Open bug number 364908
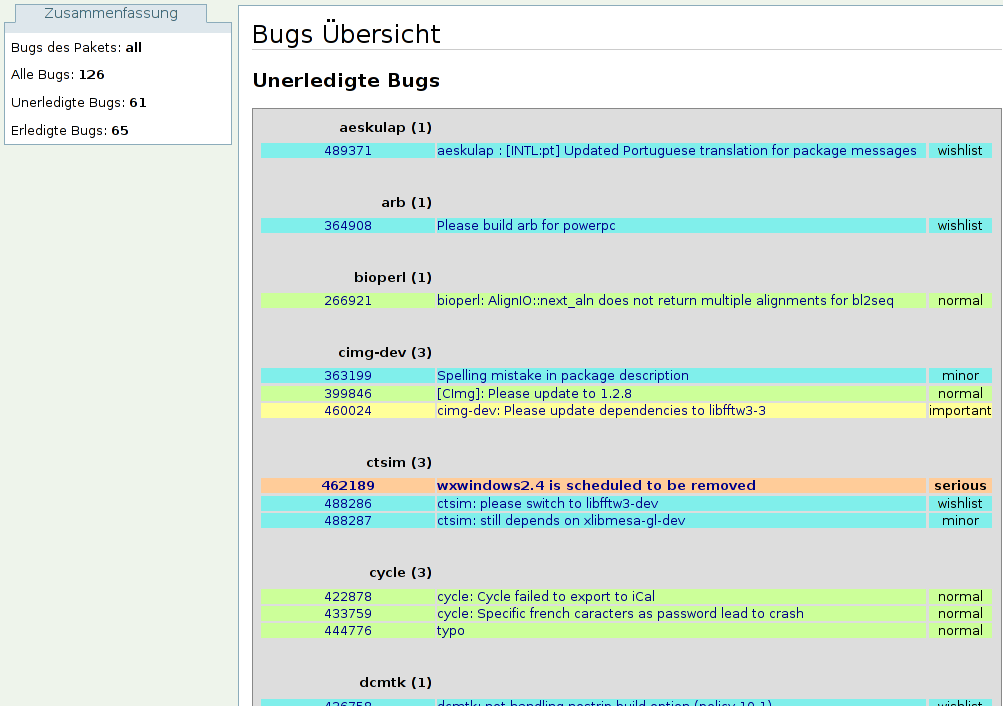 tap(347, 226)
